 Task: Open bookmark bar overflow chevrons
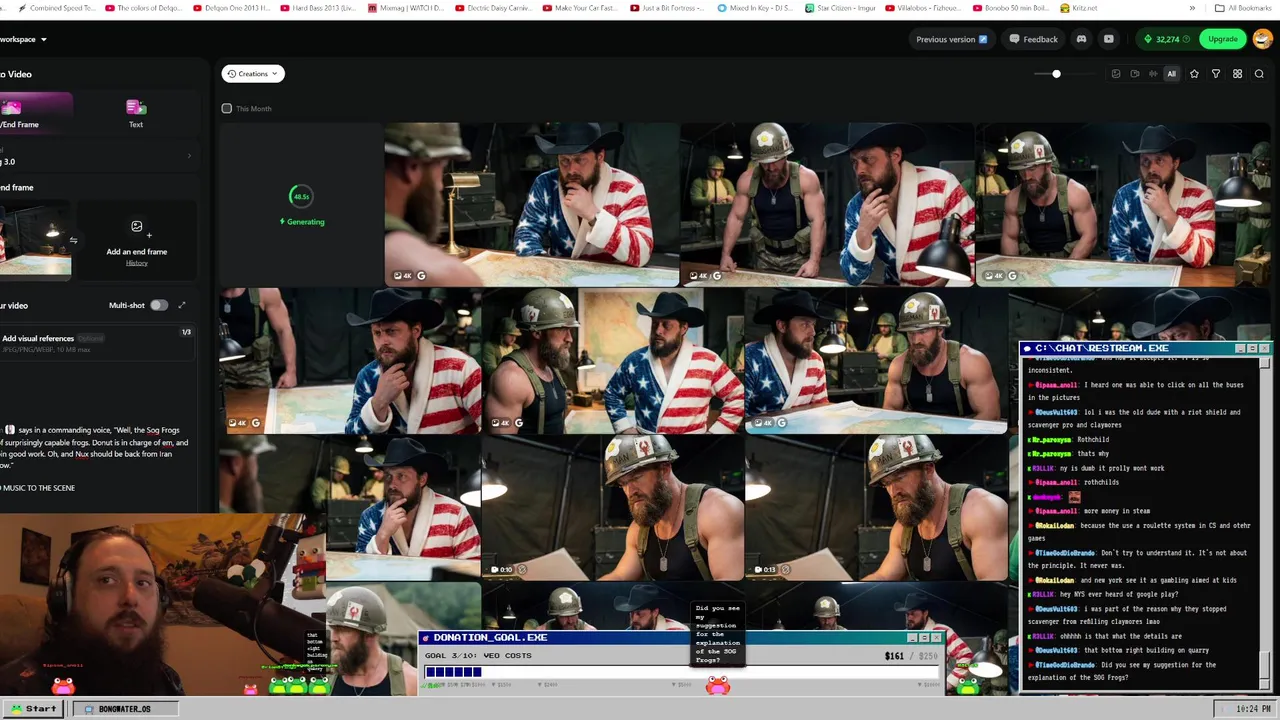(x=1192, y=8)
